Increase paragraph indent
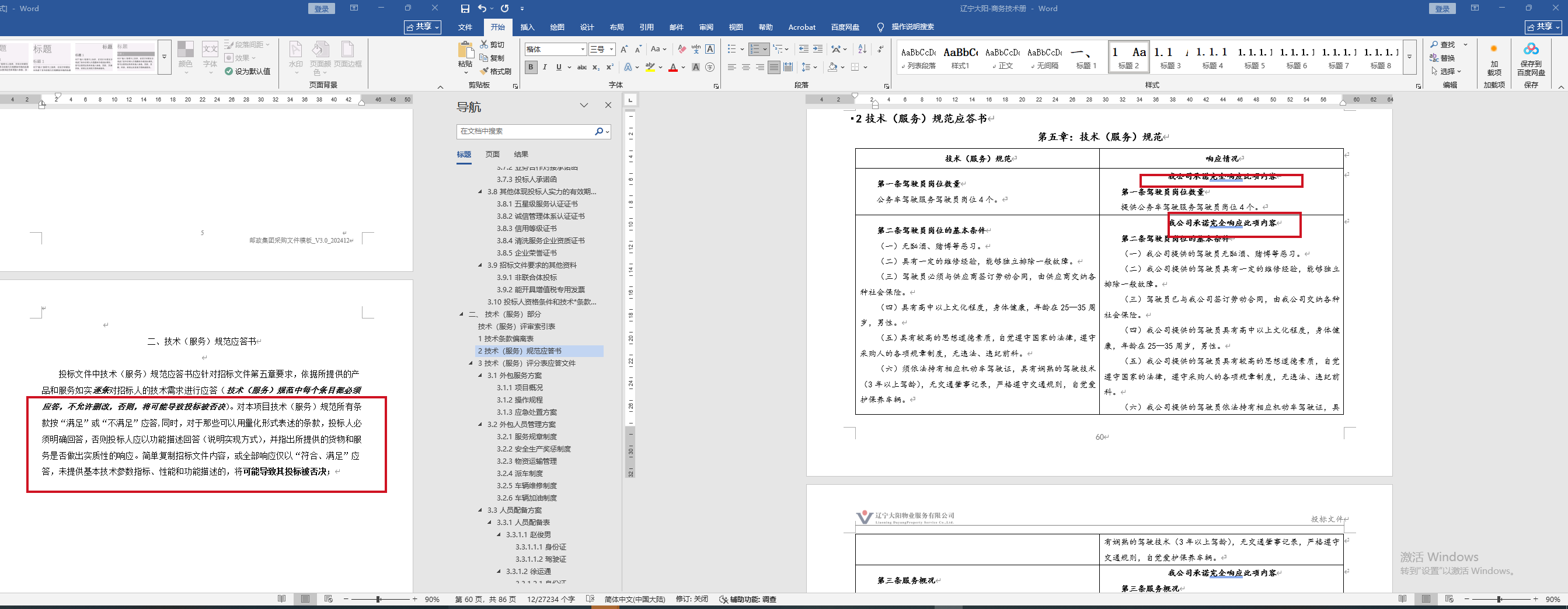 tap(817, 49)
